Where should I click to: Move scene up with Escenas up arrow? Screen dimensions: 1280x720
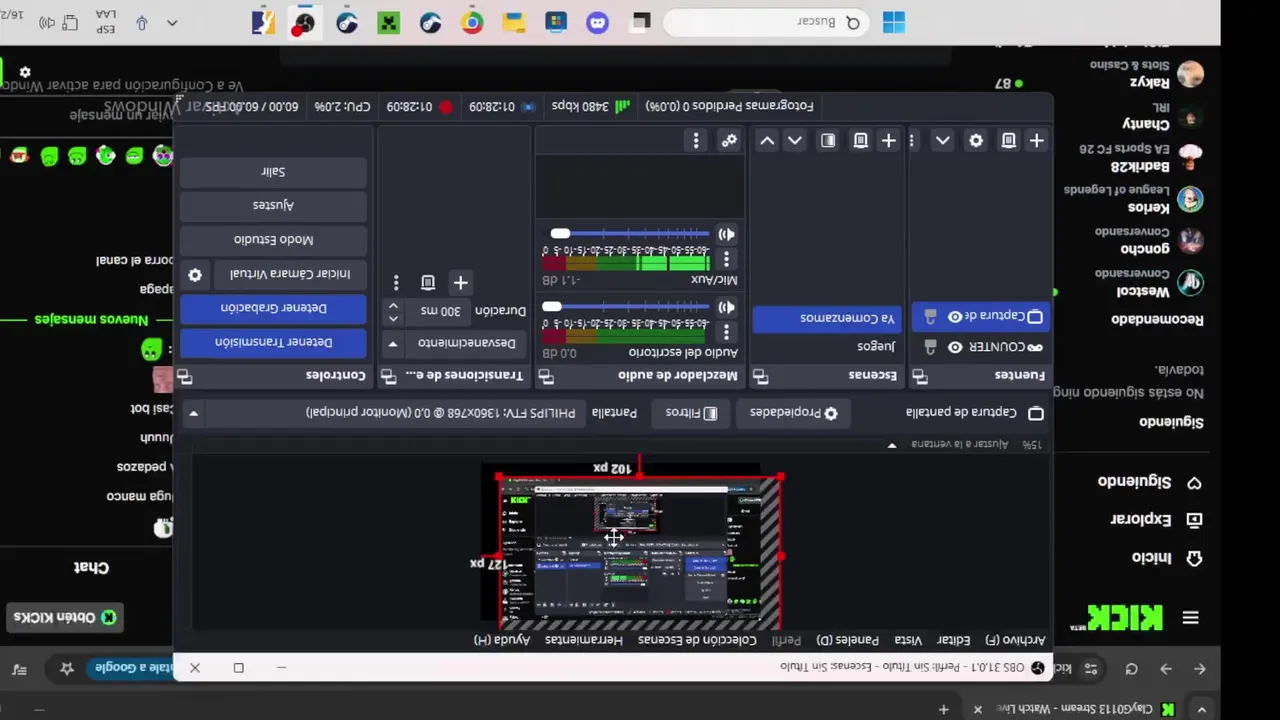coord(767,141)
